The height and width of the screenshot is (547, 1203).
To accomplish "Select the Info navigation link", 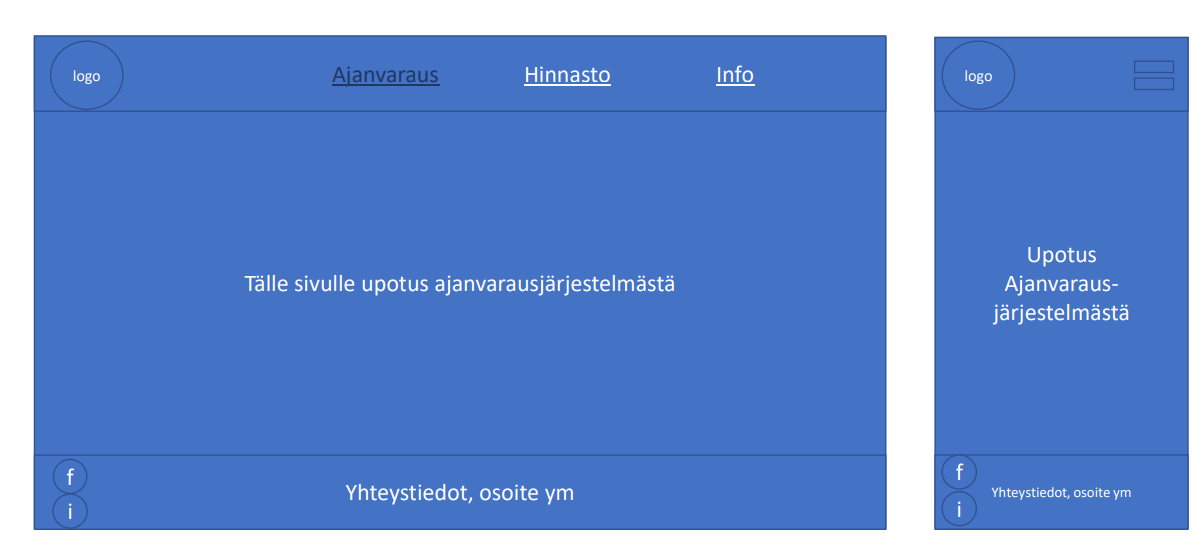I will pyautogui.click(x=735, y=75).
